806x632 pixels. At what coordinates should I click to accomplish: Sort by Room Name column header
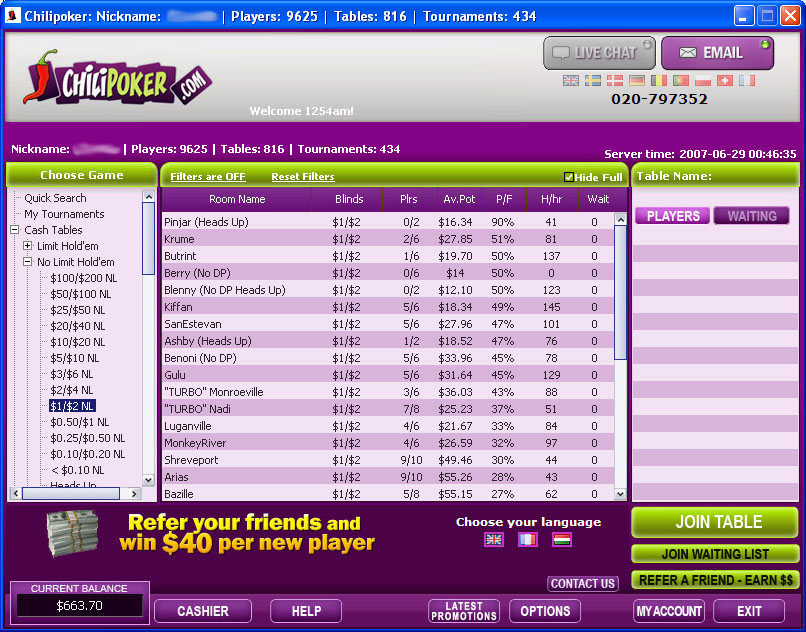[236, 200]
